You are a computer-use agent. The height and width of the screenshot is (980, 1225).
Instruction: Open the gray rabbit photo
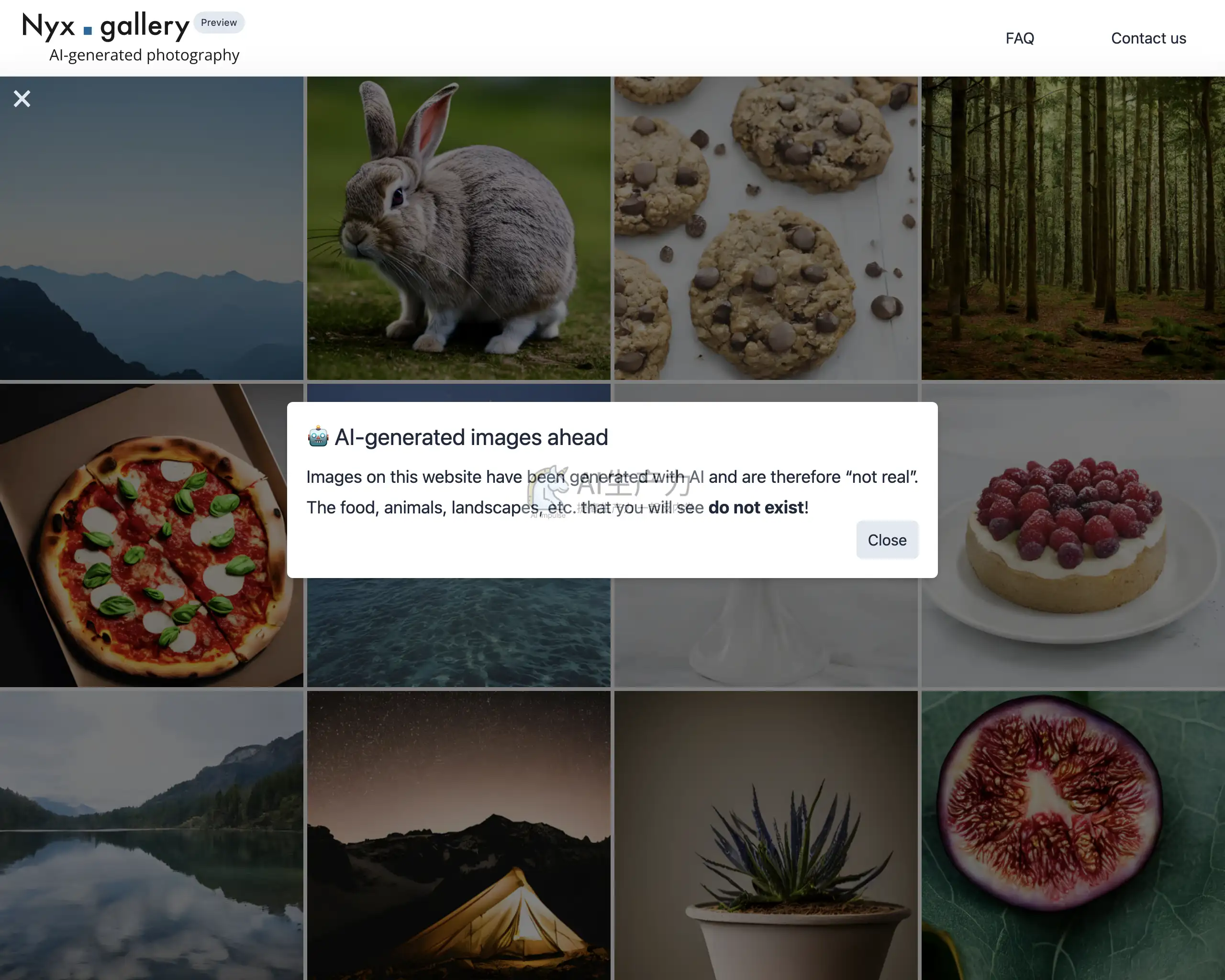(x=458, y=228)
